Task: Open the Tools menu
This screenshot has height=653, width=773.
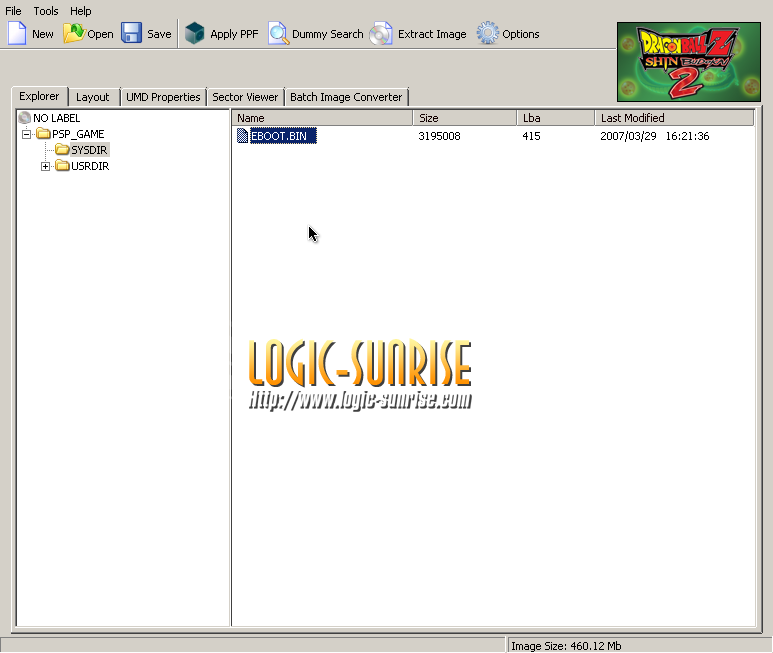Action: click(x=46, y=11)
